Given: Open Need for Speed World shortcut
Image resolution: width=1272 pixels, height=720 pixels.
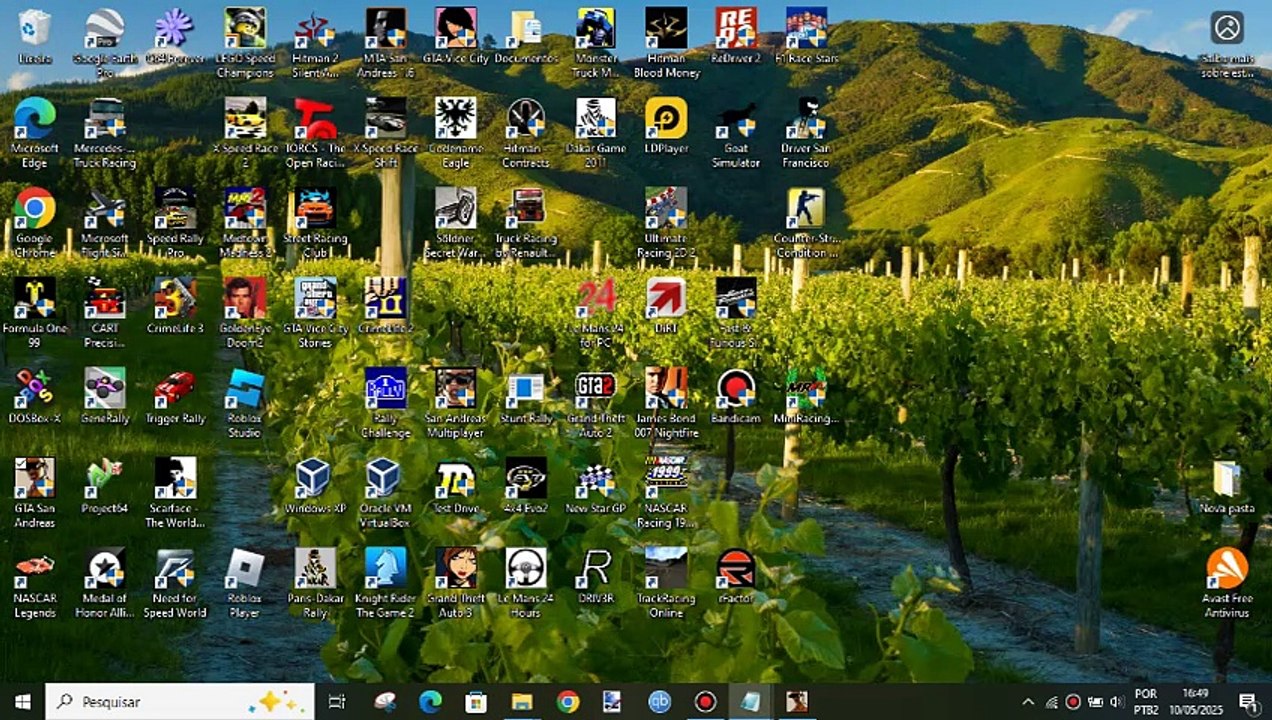Looking at the screenshot, I should 175,582.
